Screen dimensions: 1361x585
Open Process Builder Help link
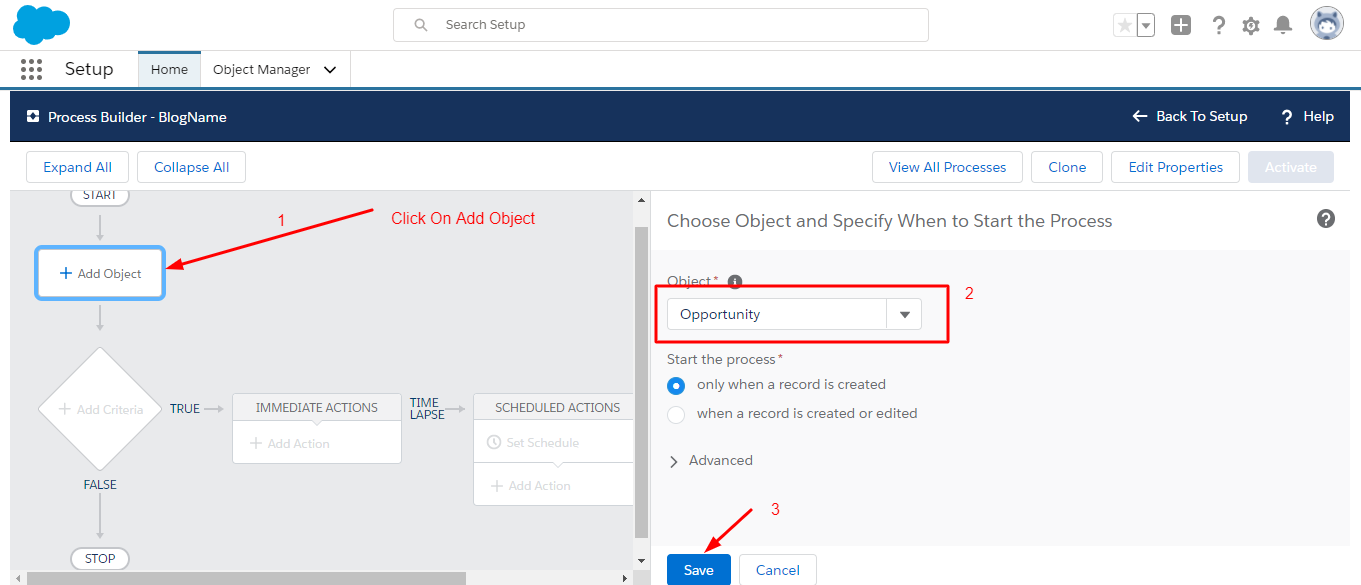click(1307, 117)
